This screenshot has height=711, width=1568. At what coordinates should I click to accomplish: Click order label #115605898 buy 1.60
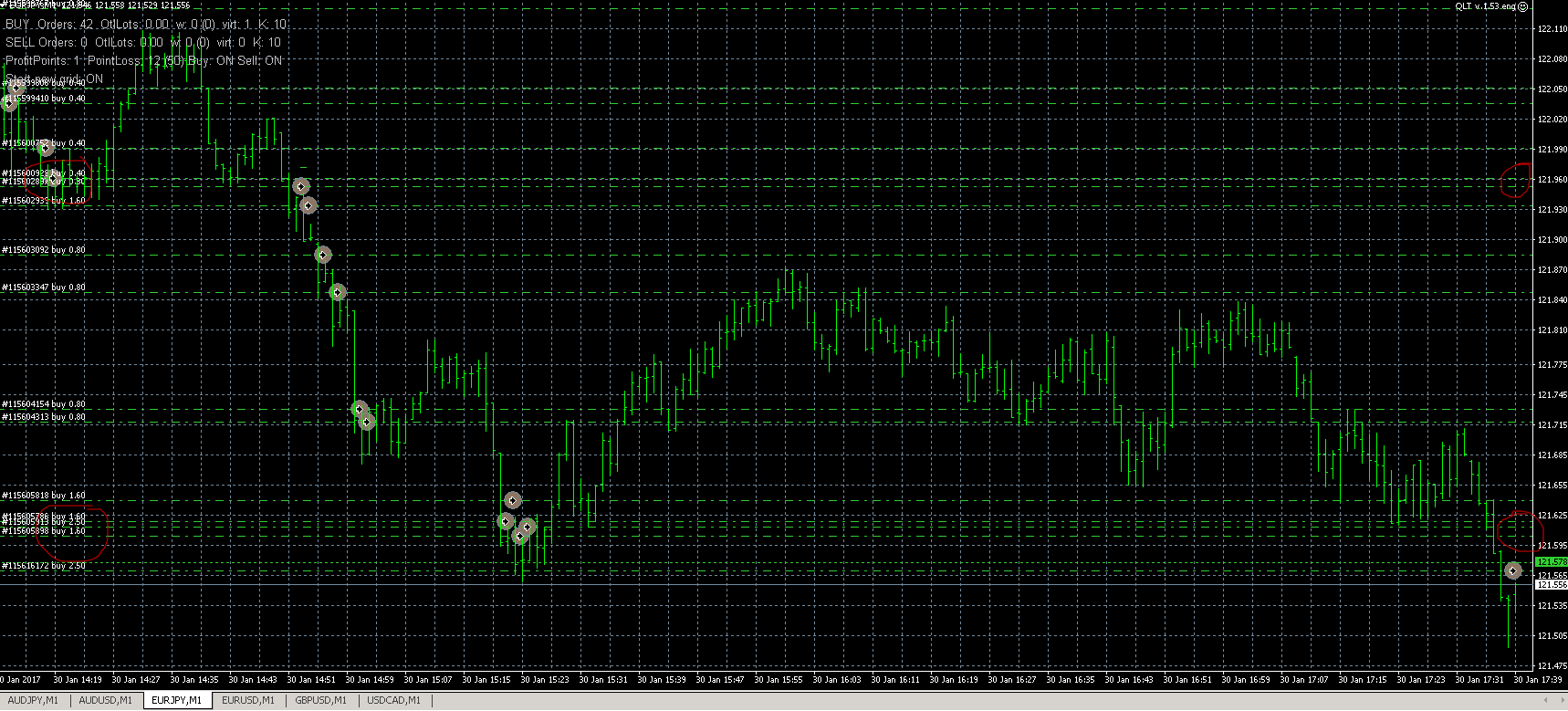pyautogui.click(x=44, y=531)
